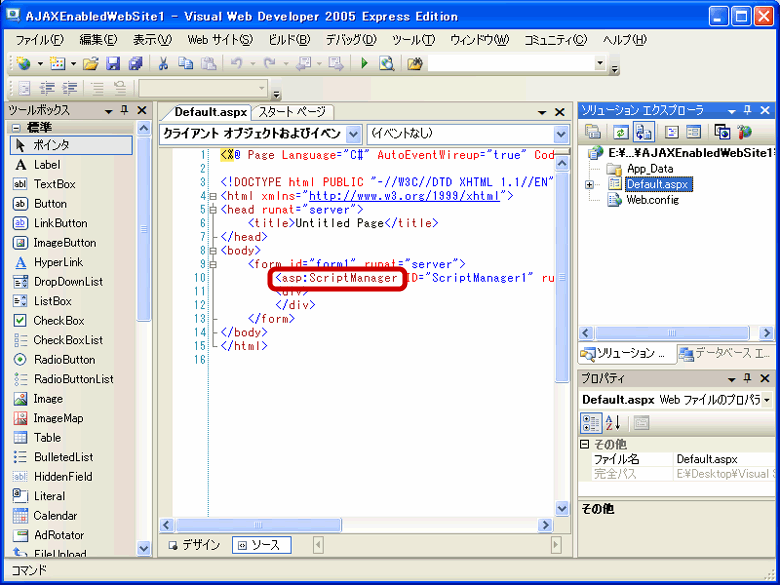The height and width of the screenshot is (585, 780).
Task: Save the file with the floppy icon
Action: (113, 64)
